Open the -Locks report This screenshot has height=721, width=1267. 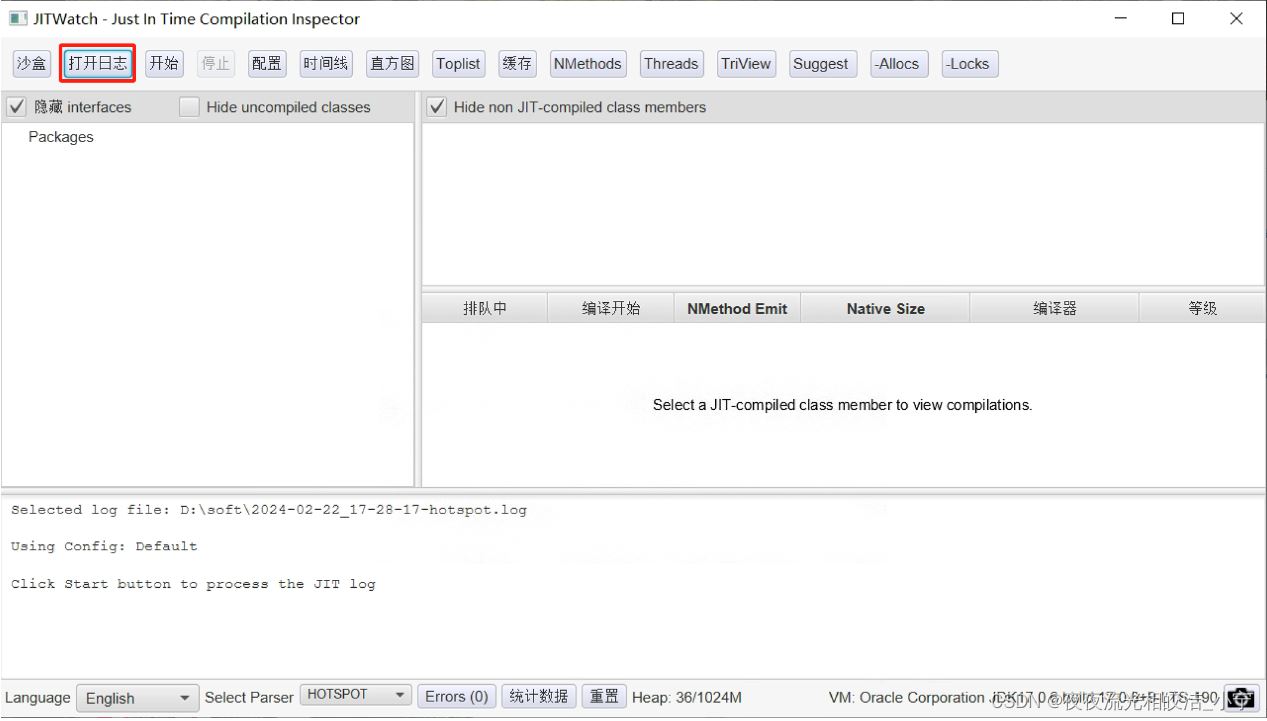[x=969, y=64]
